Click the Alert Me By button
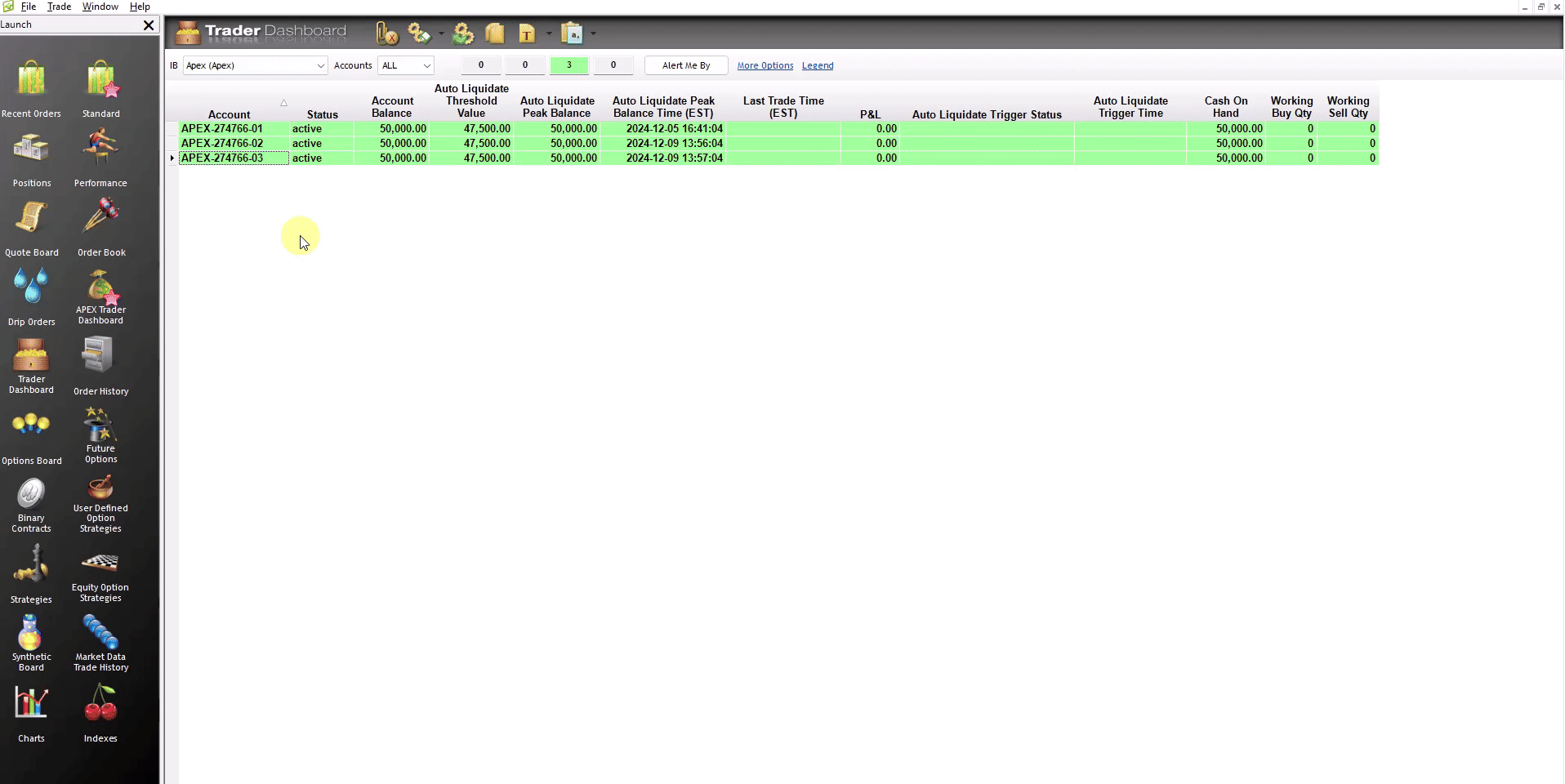The width and height of the screenshot is (1565, 784). pos(686,65)
